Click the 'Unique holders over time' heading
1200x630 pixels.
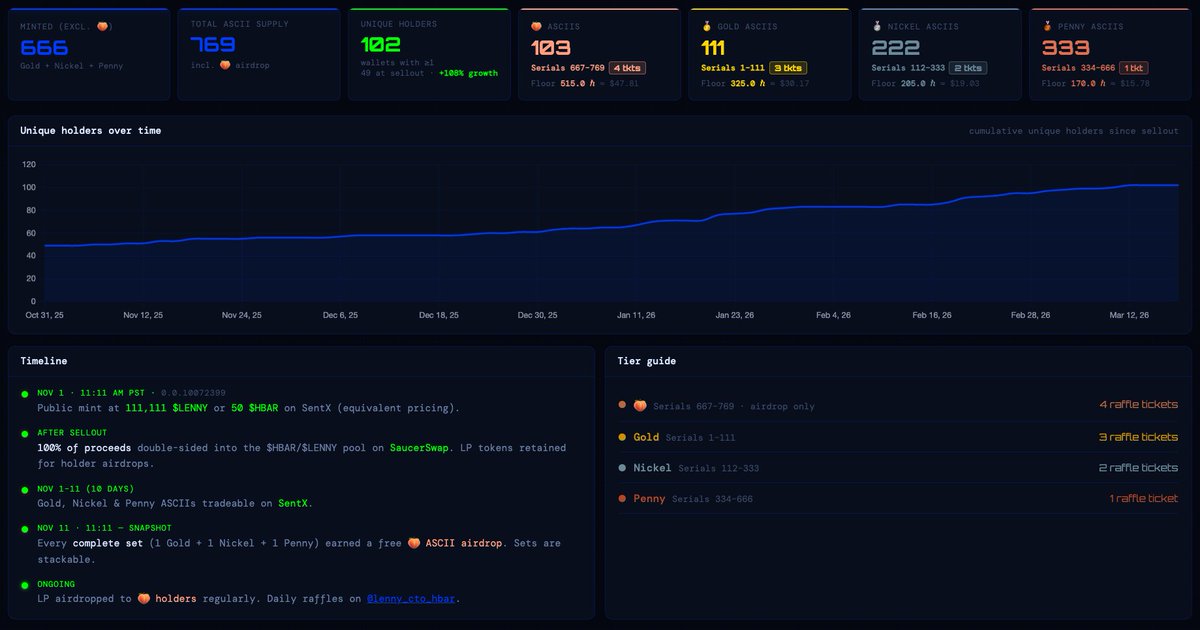[91, 130]
